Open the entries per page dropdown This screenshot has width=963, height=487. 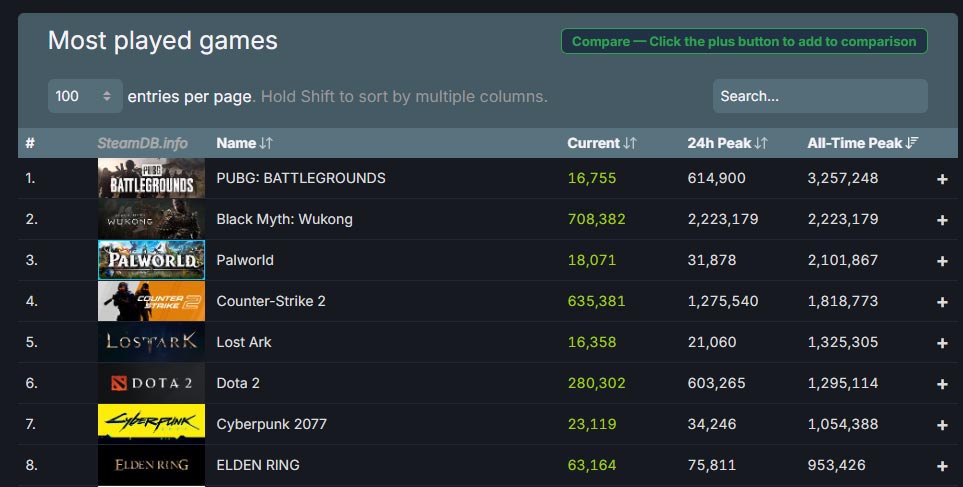[85, 96]
